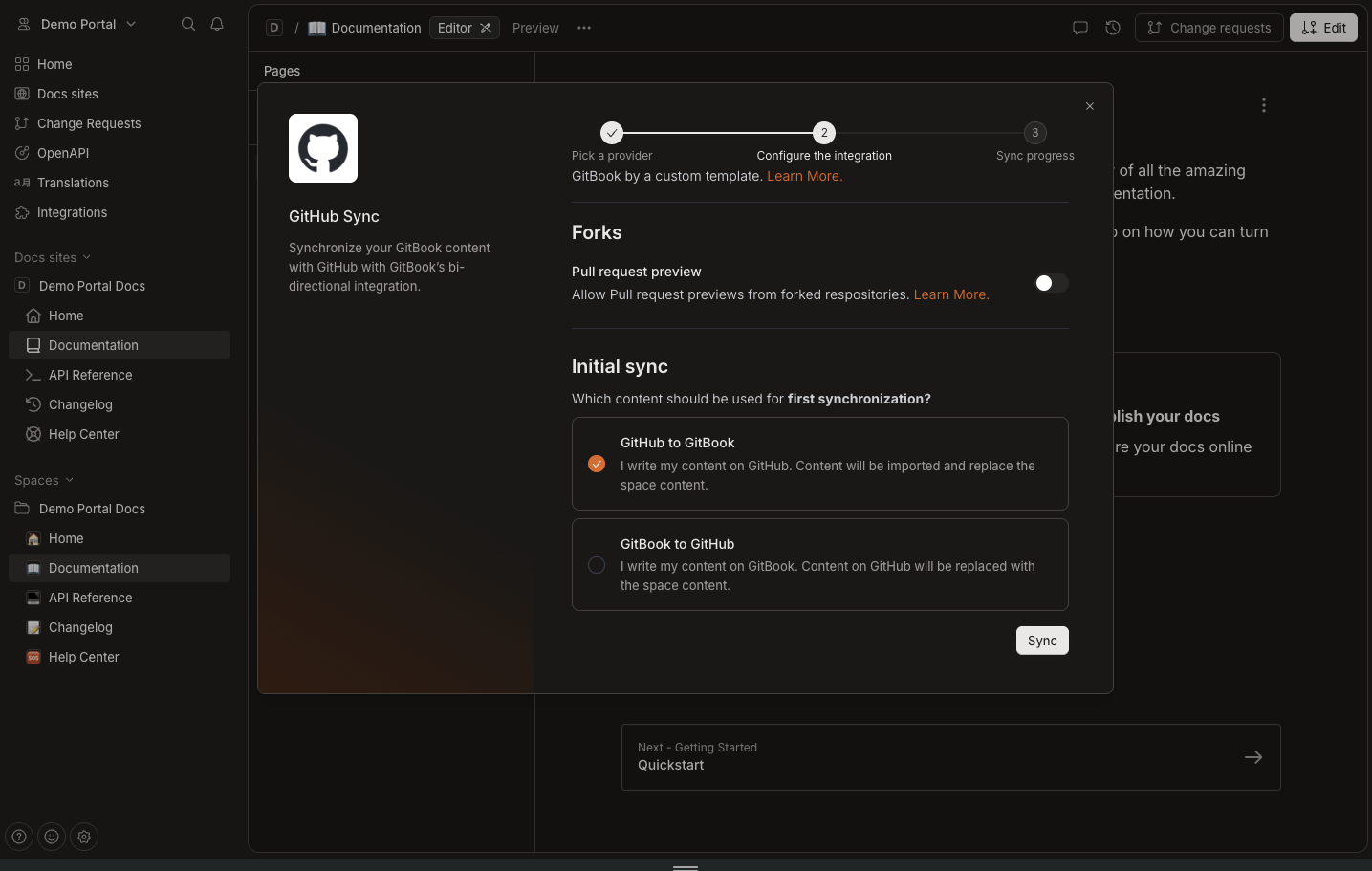Collapse the Spaces section
The image size is (1372, 871).
[x=44, y=480]
